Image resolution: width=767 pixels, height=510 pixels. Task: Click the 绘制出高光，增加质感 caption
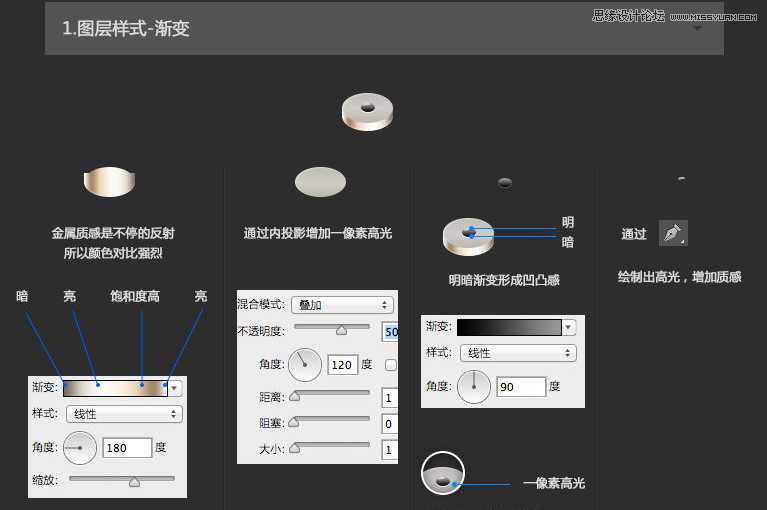679,277
